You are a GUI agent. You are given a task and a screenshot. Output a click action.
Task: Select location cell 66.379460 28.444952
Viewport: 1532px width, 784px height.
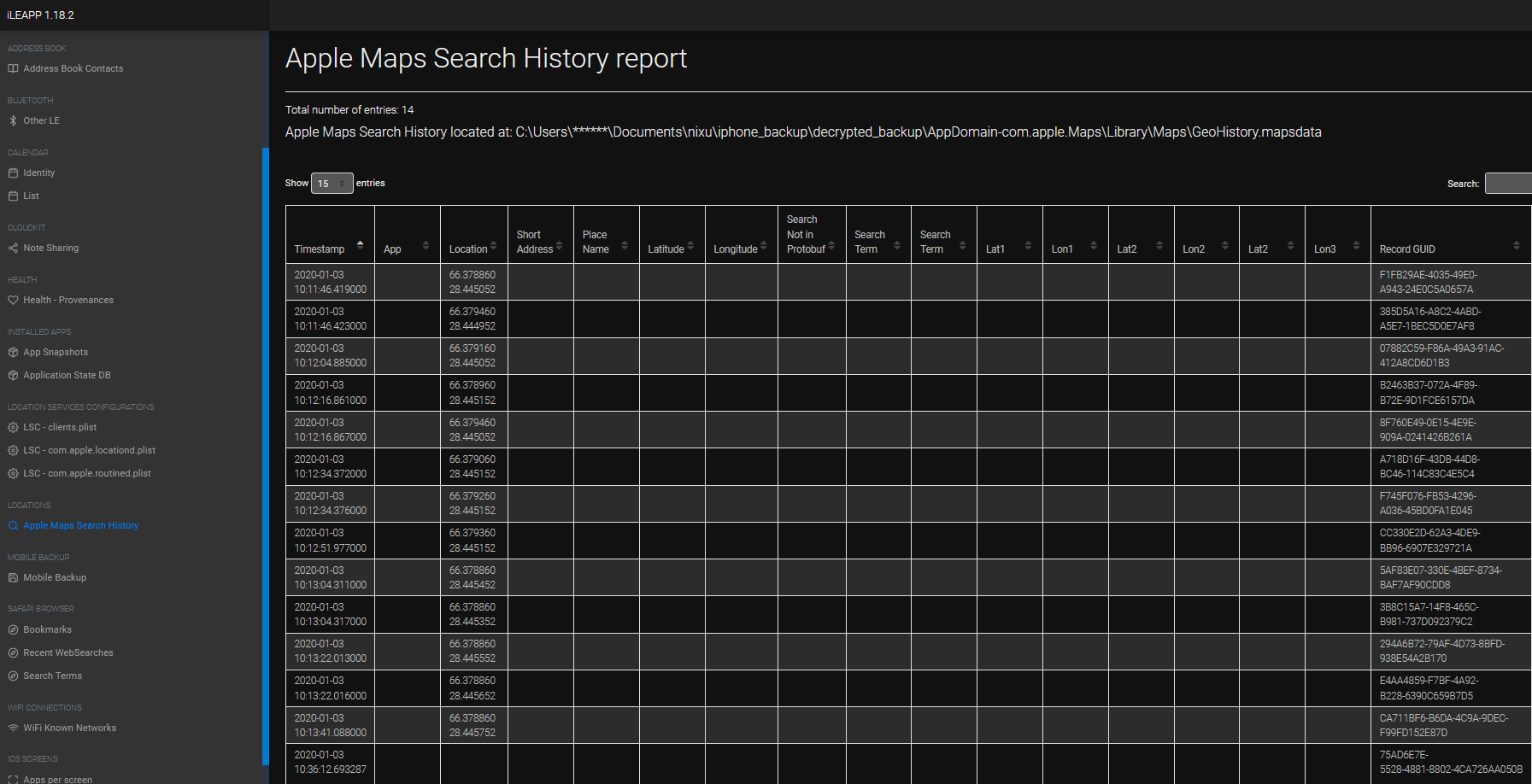[473, 319]
